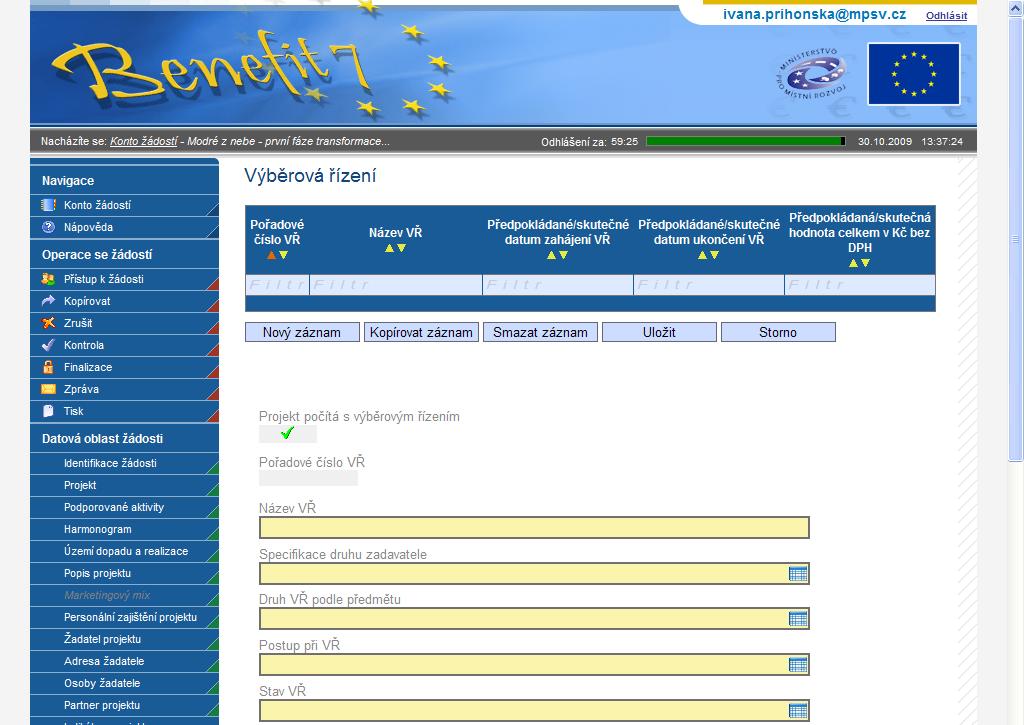Focus the Pořadové číslo VŘ filter field
1024x725 pixels.
point(278,285)
